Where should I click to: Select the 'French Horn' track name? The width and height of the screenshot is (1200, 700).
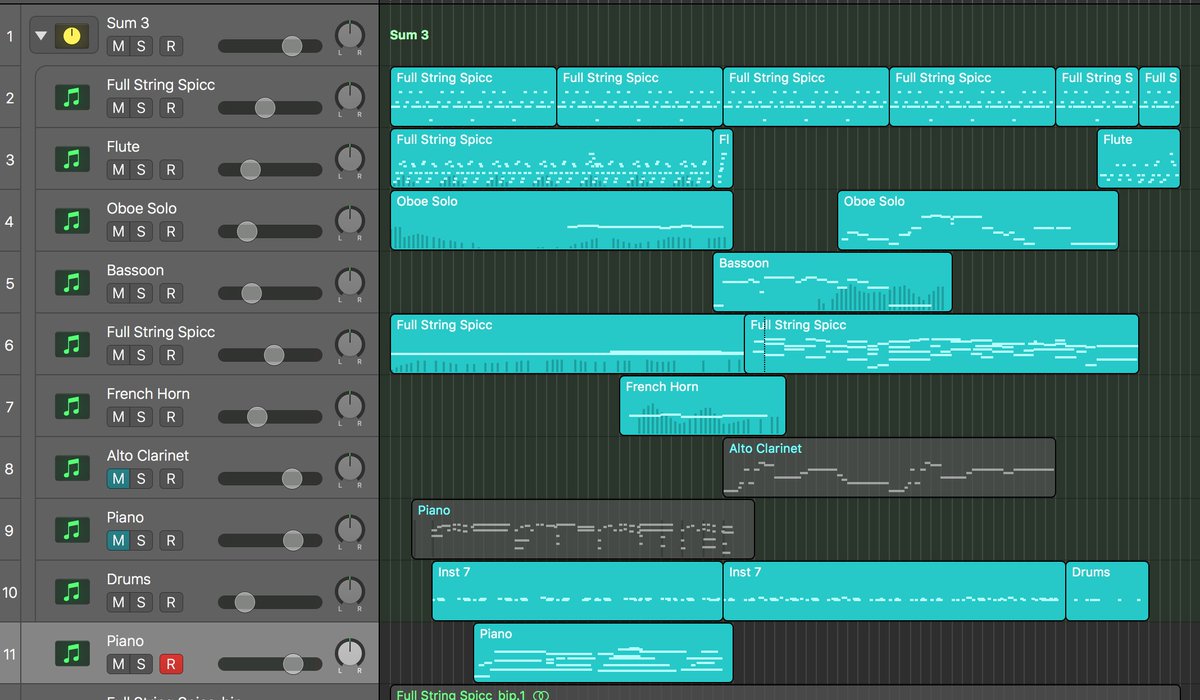(x=148, y=394)
